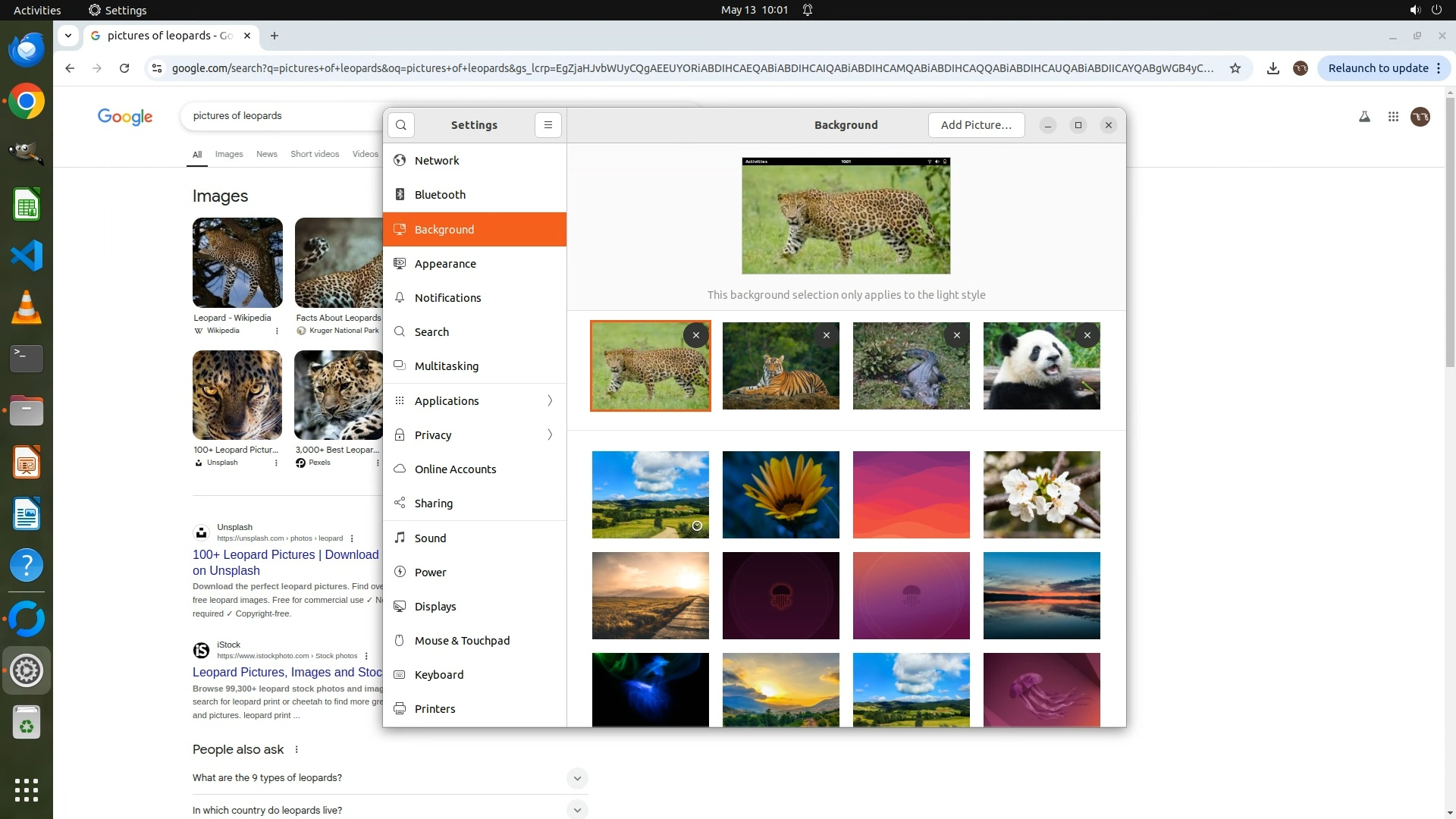Open Appearance in Settings sidebar
Viewport: 1456px width, 819px height.
[x=445, y=264]
